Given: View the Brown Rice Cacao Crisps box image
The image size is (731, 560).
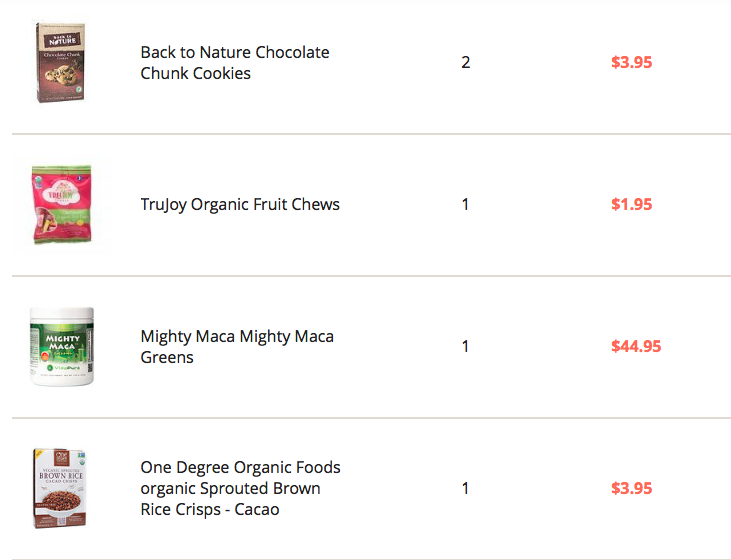Looking at the screenshot, I should [x=60, y=488].
